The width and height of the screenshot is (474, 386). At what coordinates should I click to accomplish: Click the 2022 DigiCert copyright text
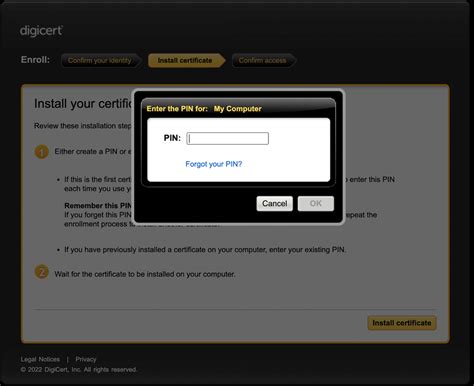79,370
